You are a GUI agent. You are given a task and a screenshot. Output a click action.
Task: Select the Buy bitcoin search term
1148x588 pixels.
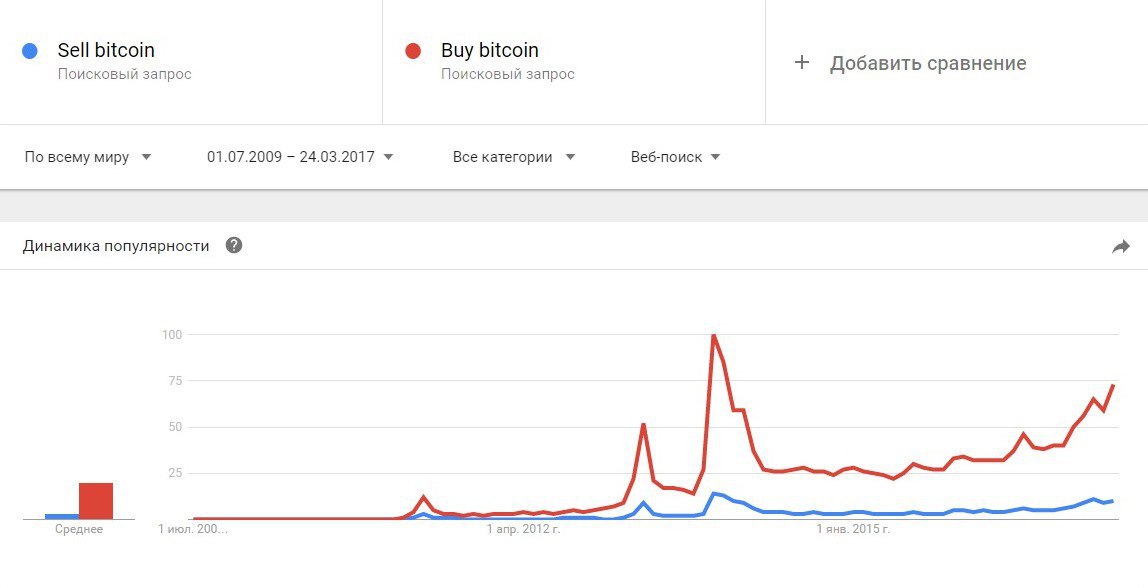tap(490, 51)
